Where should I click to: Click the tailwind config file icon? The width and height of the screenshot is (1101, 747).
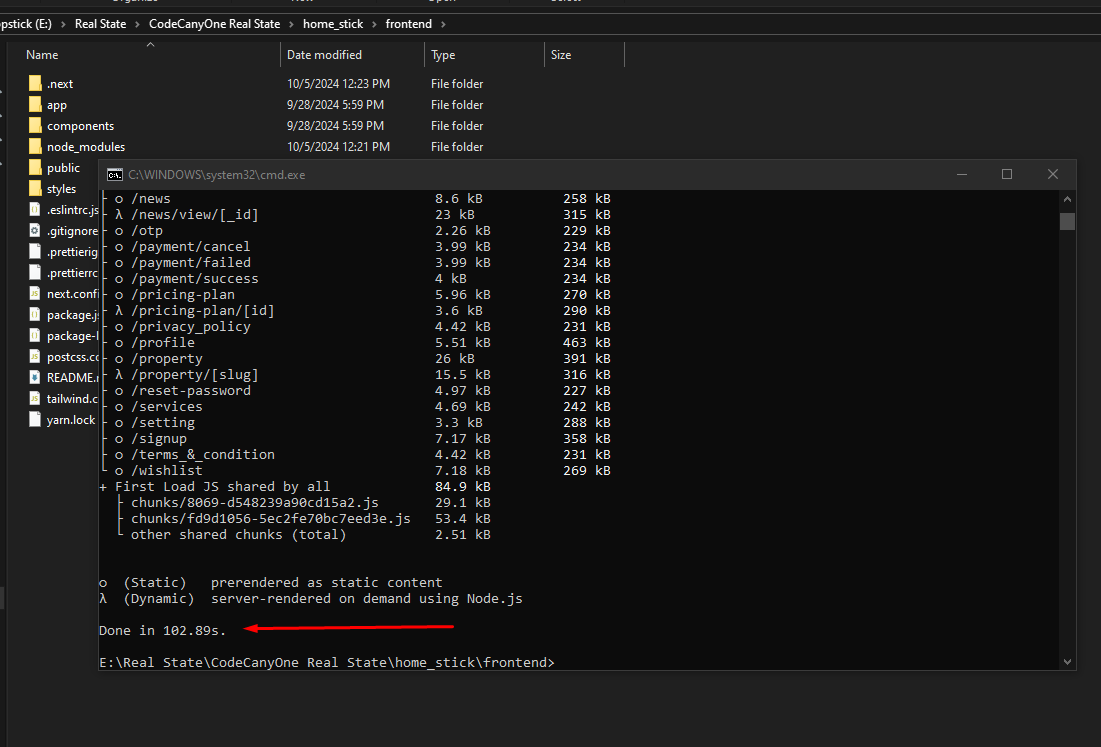tap(34, 399)
